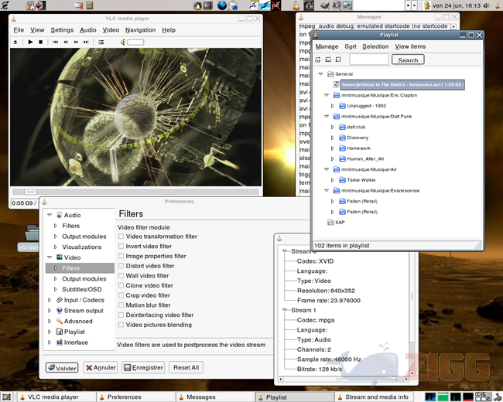Screen dimensions: 503x402
Task: Collapse the Audio category in Preferences tree
Action: pos(50,215)
